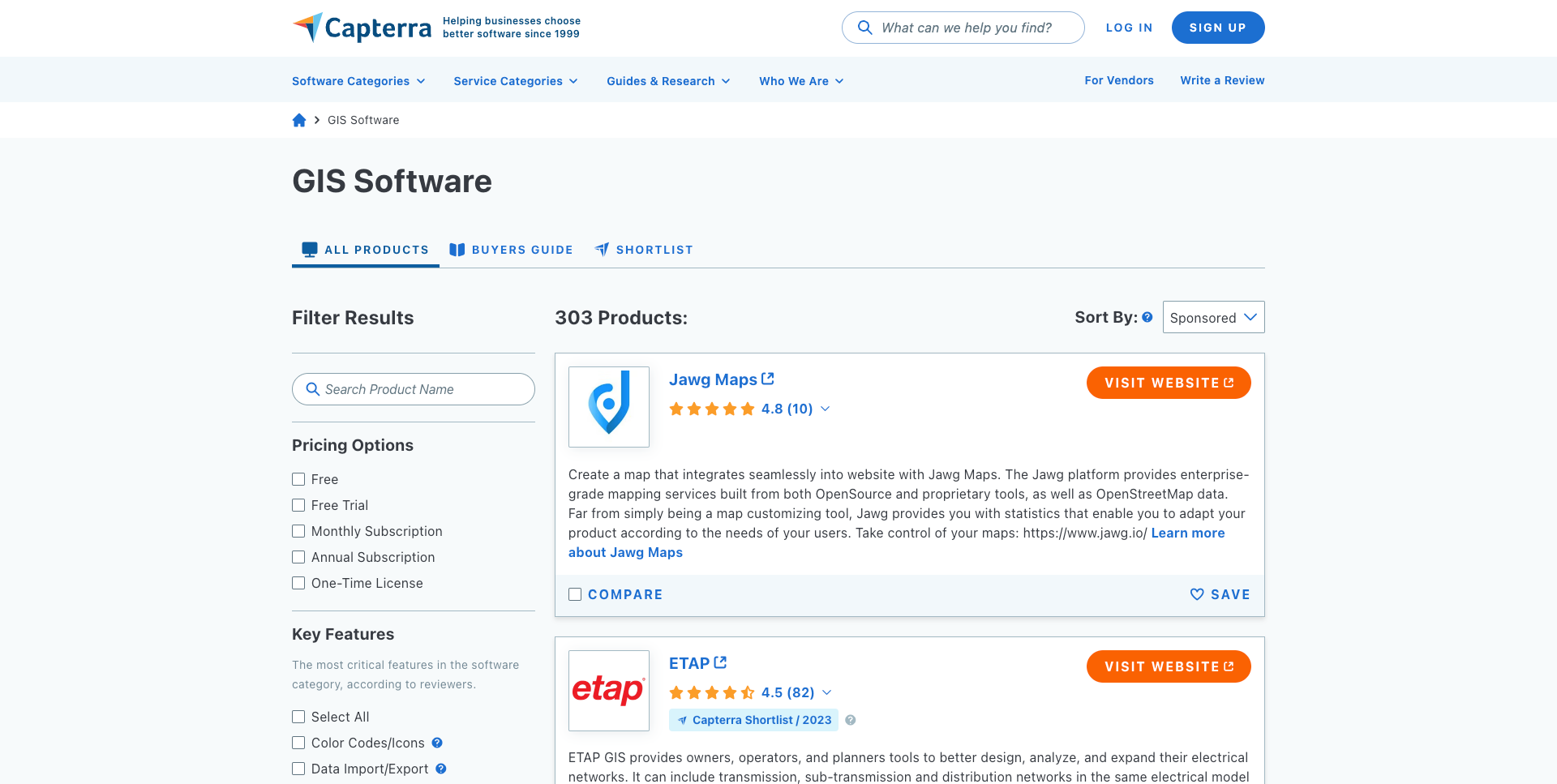Screen dimensions: 1557x784
Task: Click the Capterra logo
Action: [362, 28]
